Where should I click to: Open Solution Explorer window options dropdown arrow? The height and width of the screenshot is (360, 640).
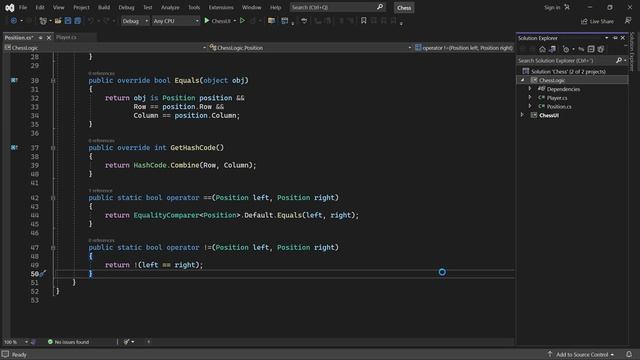607,38
